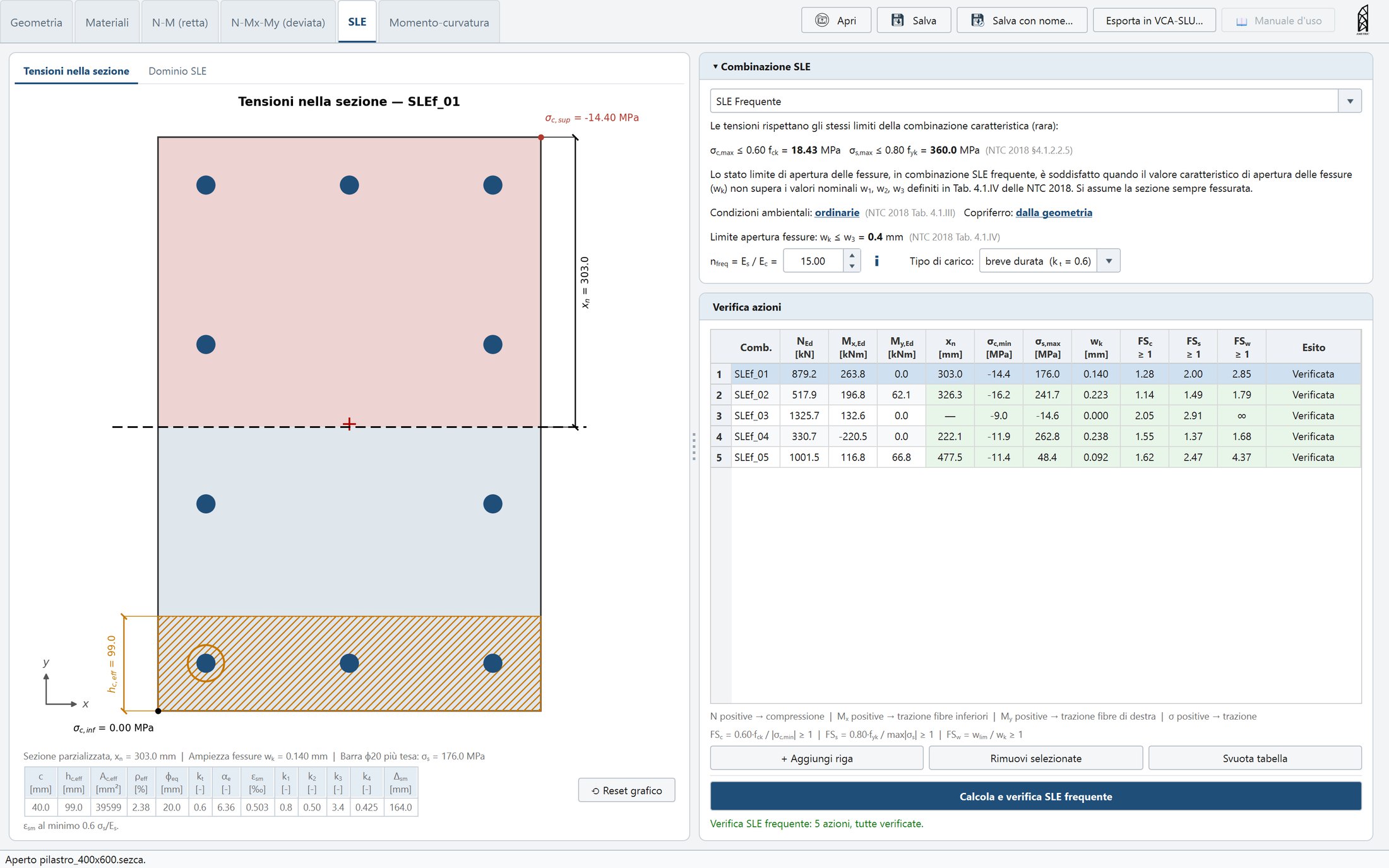The width and height of the screenshot is (1389, 868).
Task: Click the ordinarie environmental conditions link
Action: (x=837, y=213)
